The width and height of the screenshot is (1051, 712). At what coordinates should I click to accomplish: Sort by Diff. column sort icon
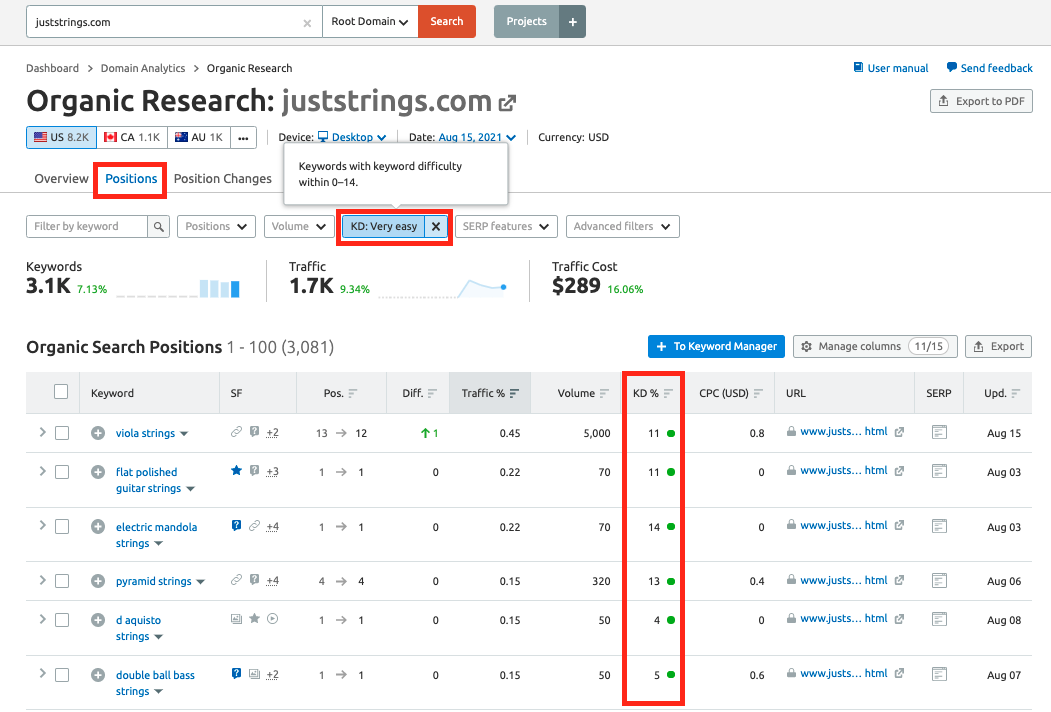pos(432,394)
